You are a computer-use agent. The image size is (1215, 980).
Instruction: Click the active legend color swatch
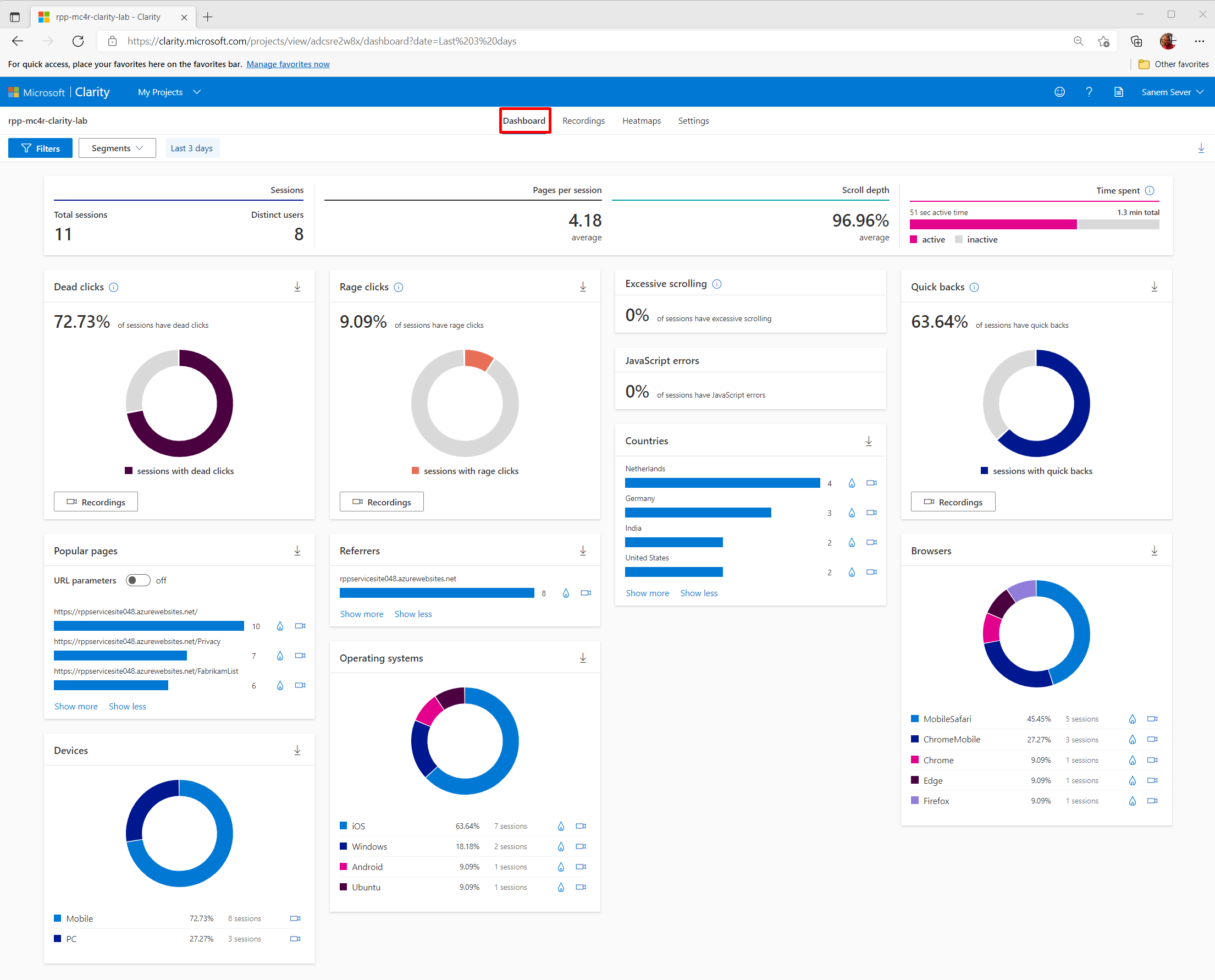pyautogui.click(x=914, y=239)
